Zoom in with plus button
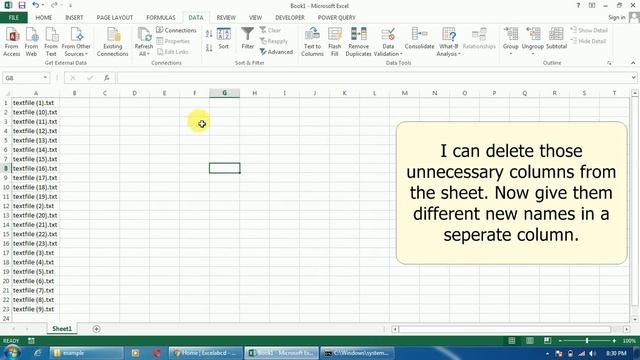Screen dimensions: 640x360 [x=614, y=340]
